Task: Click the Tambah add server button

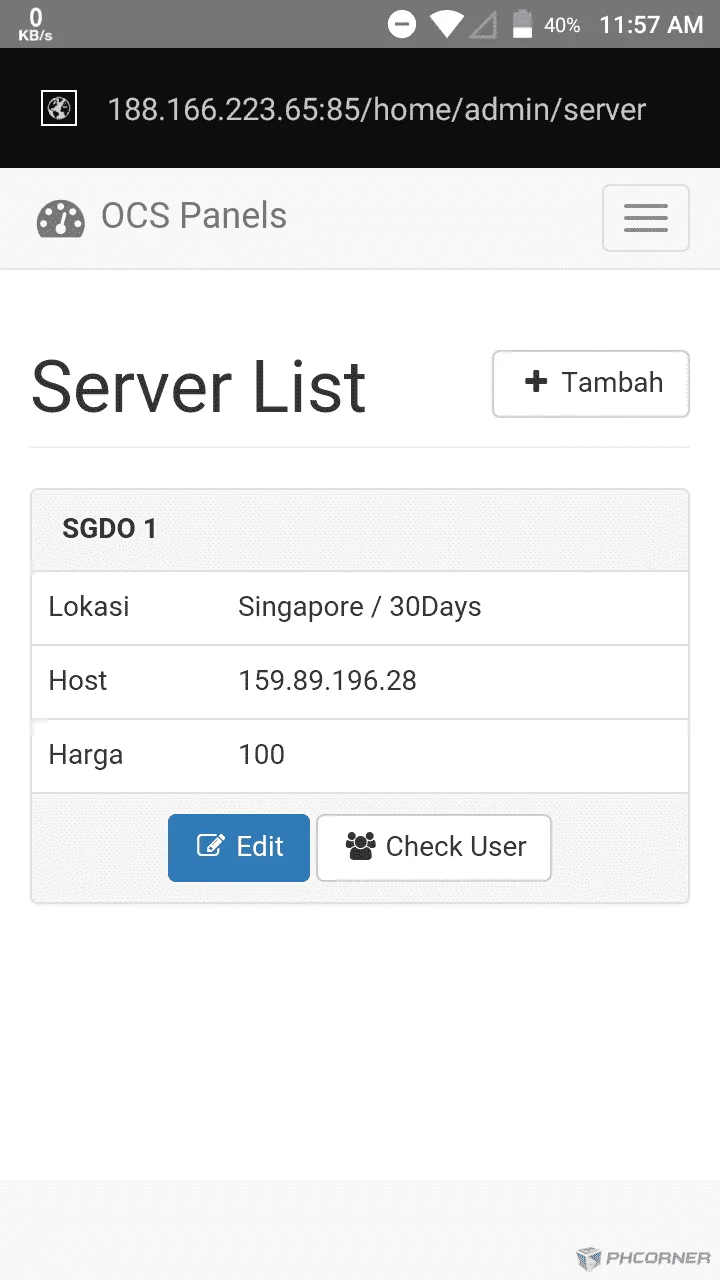Action: tap(590, 383)
